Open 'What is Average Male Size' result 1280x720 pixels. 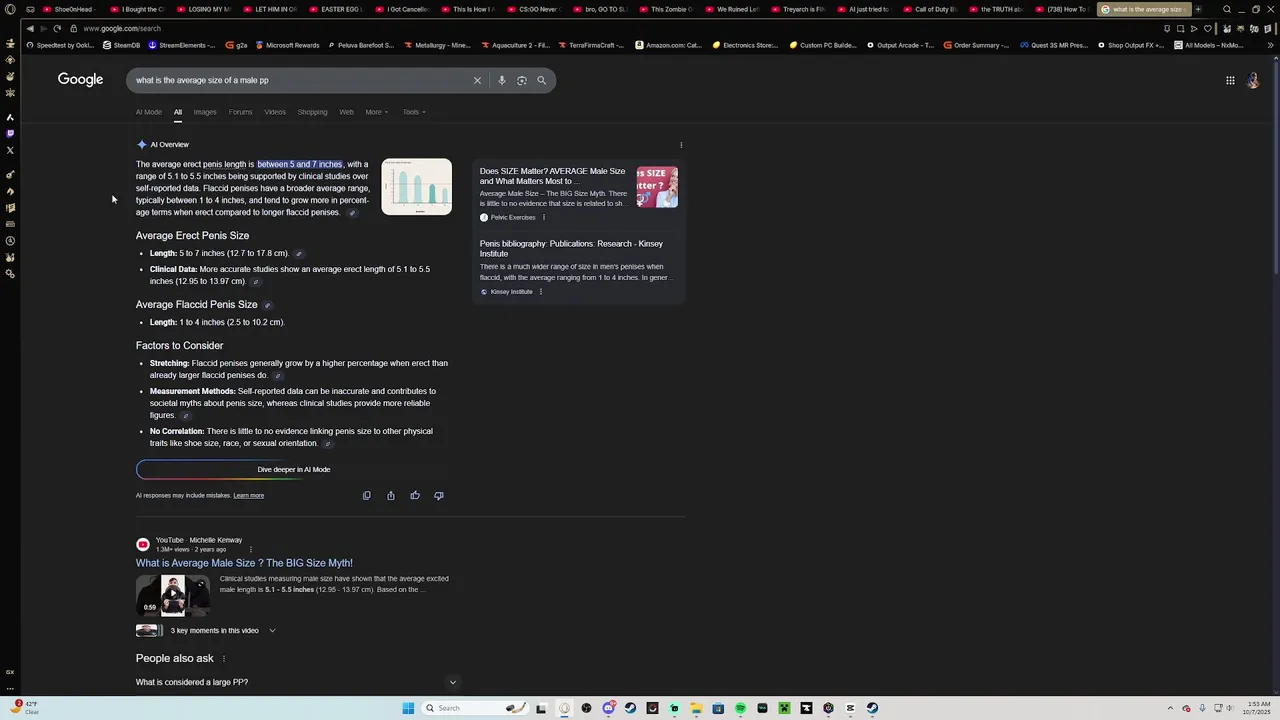[x=244, y=563]
